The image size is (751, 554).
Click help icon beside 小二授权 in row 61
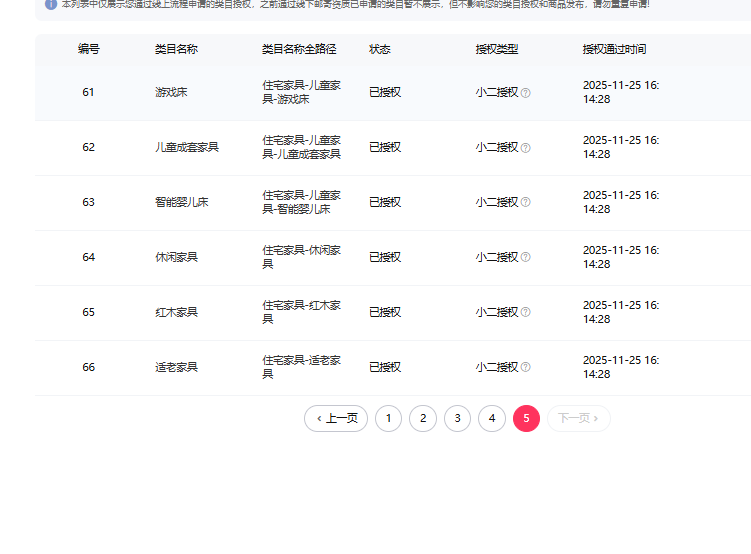(x=526, y=93)
